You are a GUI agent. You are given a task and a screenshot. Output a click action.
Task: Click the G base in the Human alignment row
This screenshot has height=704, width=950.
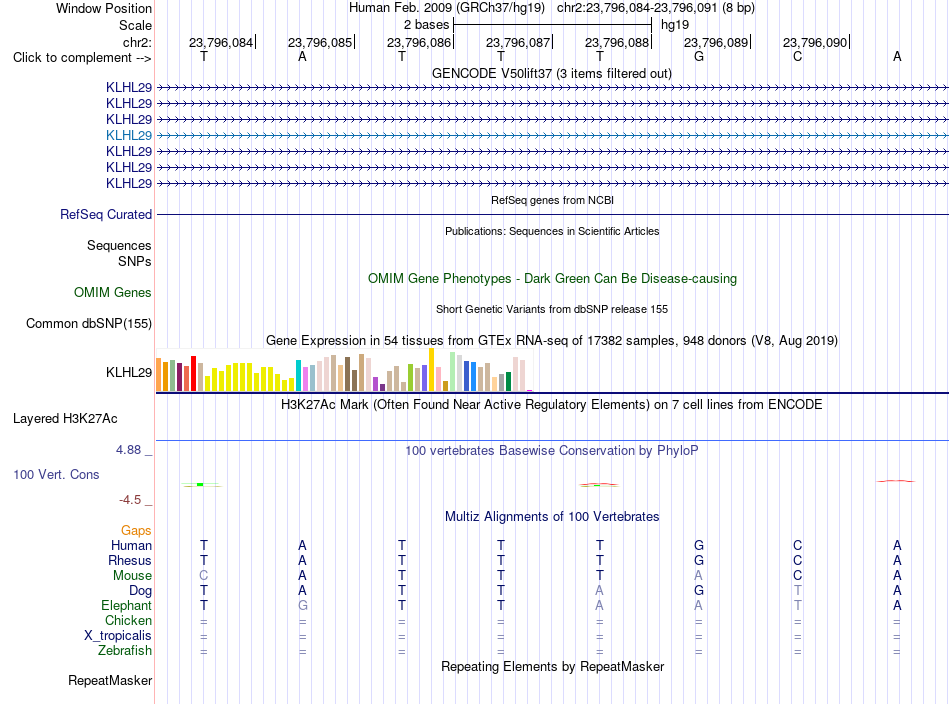pos(699,545)
